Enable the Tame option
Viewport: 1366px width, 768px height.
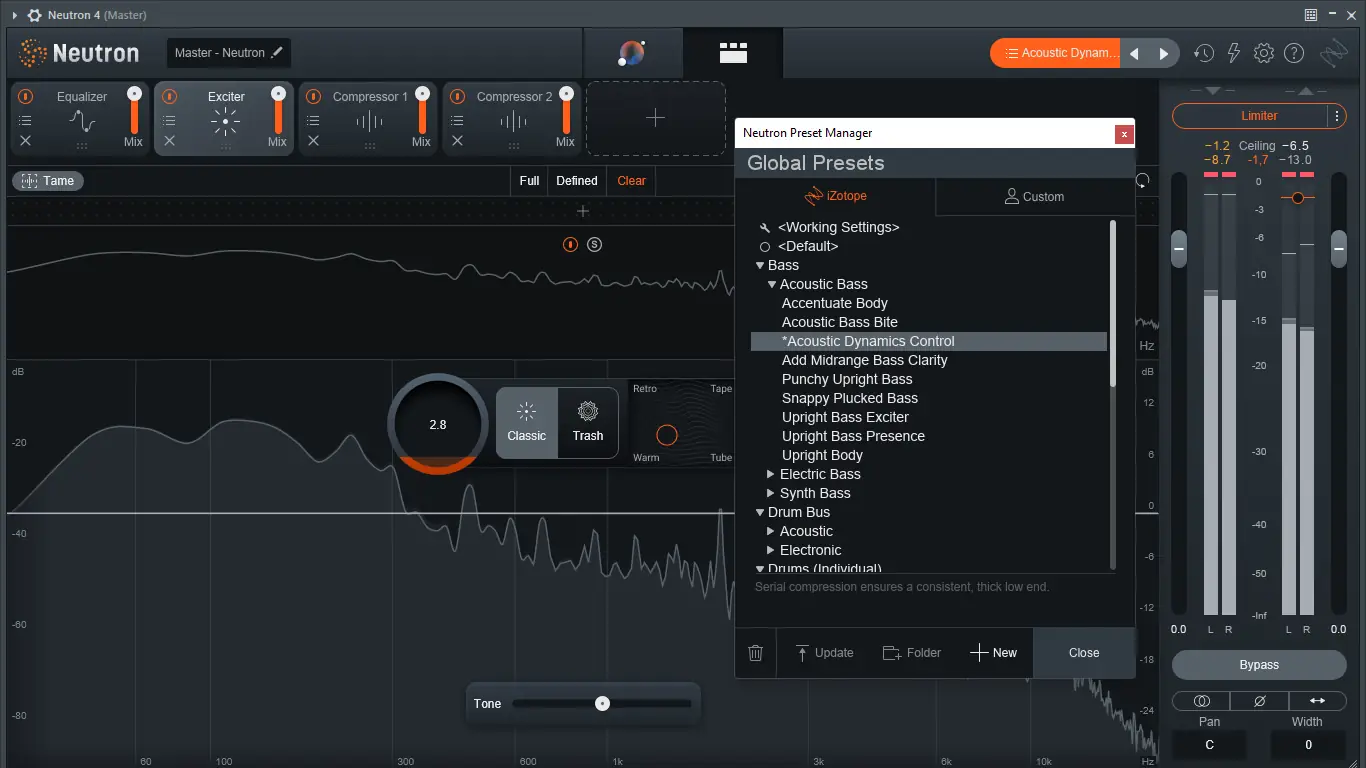pyautogui.click(x=48, y=181)
